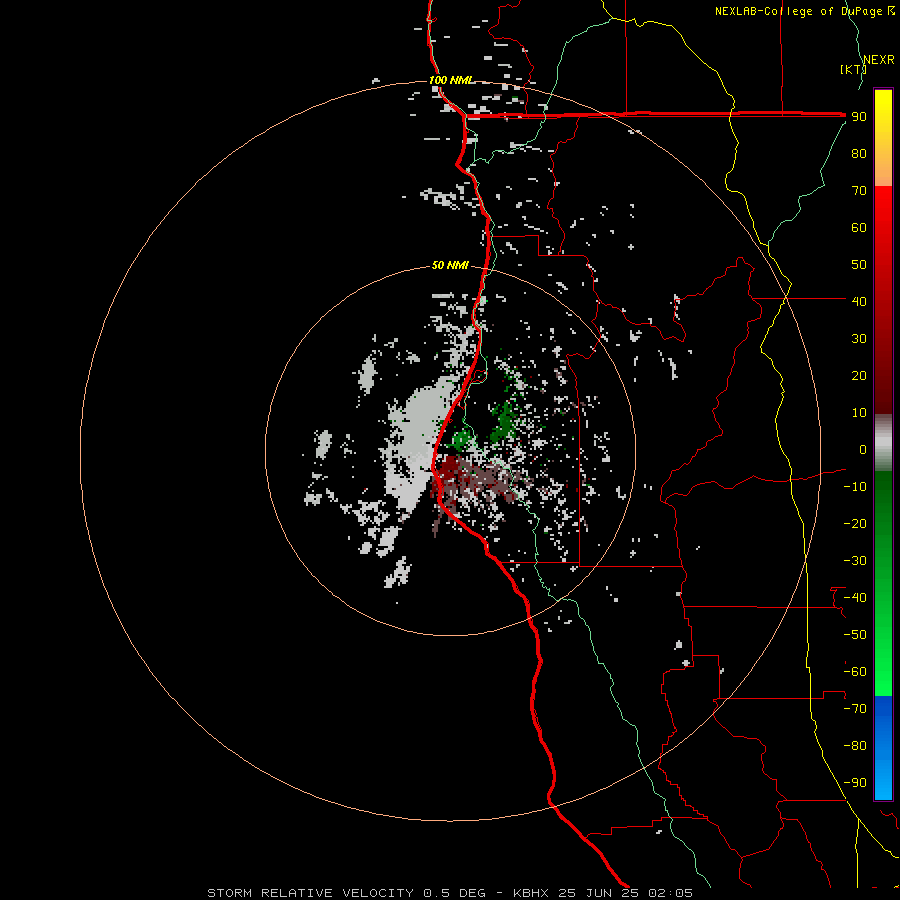Click the 10 value on the velocity scale
This screenshot has width=900, height=900.
(x=859, y=413)
